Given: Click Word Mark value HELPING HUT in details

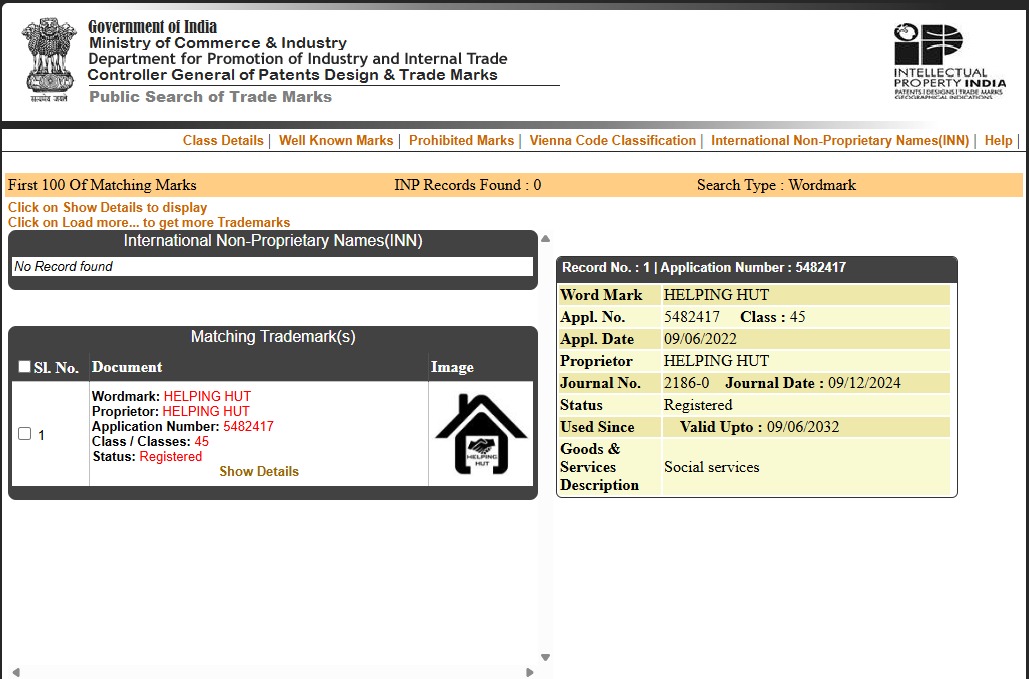Looking at the screenshot, I should coord(716,295).
